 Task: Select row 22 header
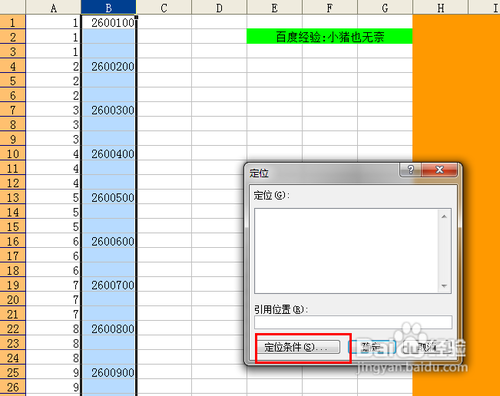click(x=13, y=329)
